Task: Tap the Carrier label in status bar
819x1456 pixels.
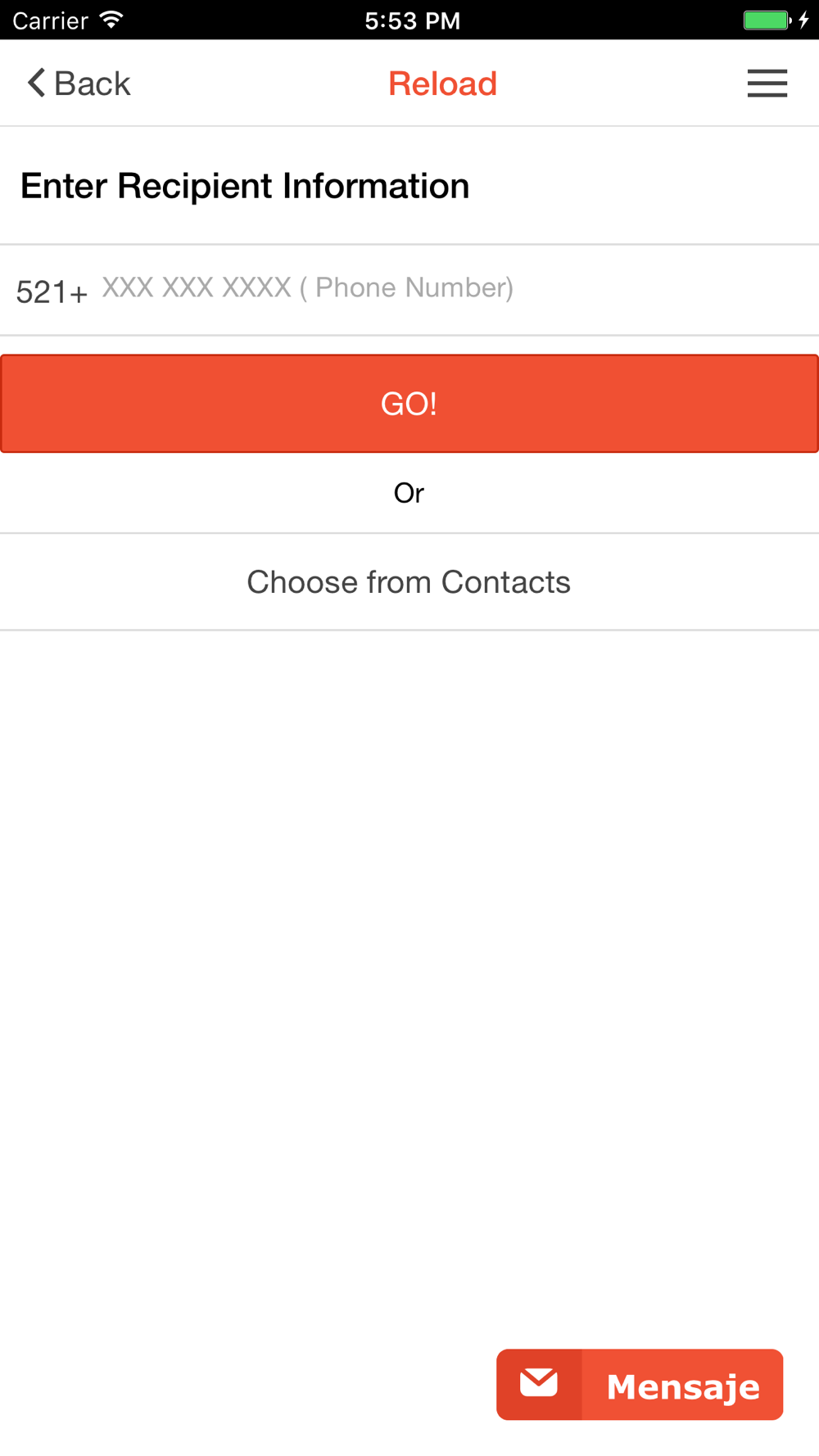Action: 50,20
